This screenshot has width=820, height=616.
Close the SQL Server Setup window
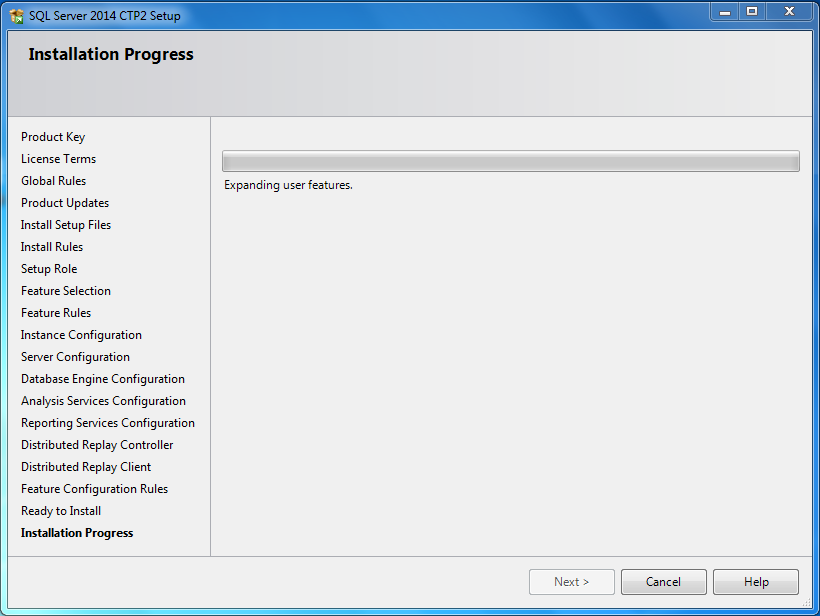(x=790, y=12)
